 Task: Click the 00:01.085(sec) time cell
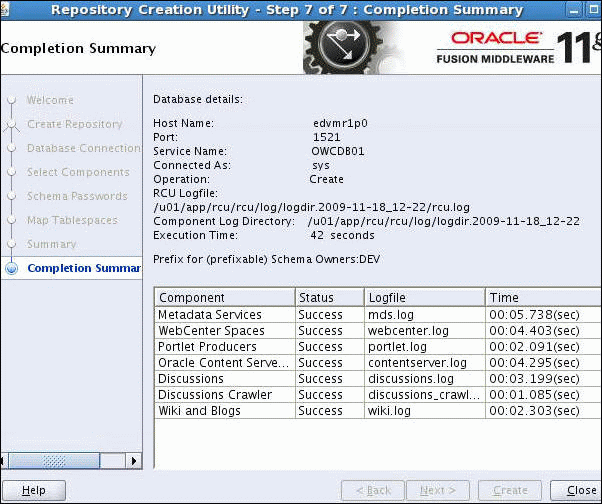click(543, 395)
